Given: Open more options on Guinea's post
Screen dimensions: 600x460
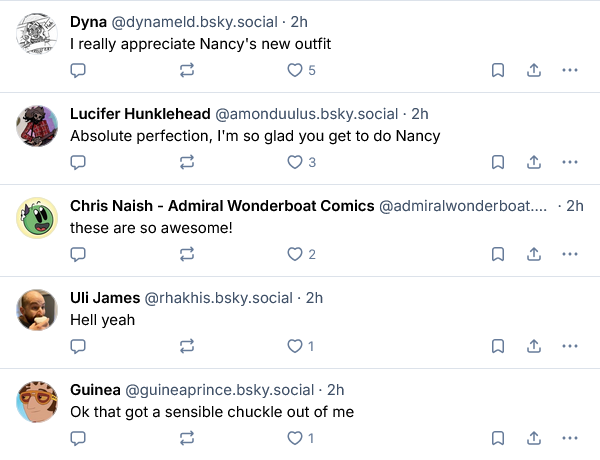Looking at the screenshot, I should pyautogui.click(x=570, y=438).
